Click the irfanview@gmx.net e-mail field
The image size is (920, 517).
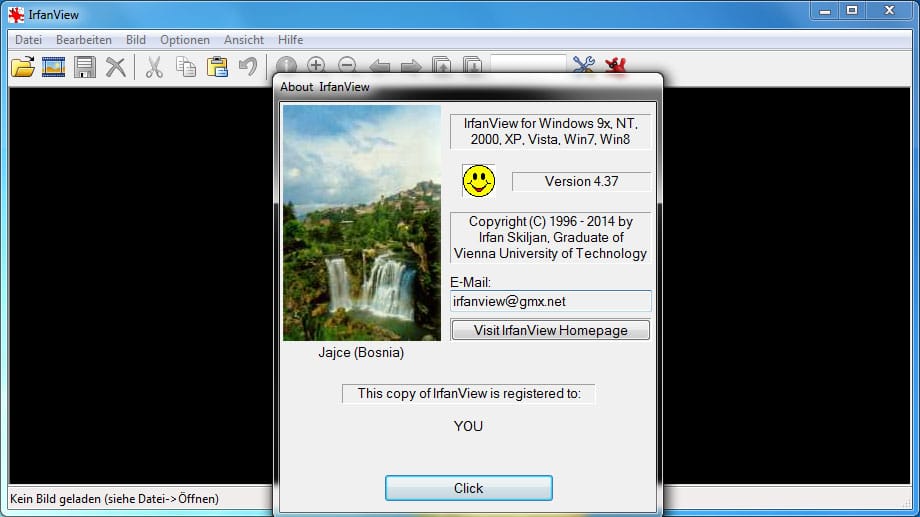pos(550,301)
